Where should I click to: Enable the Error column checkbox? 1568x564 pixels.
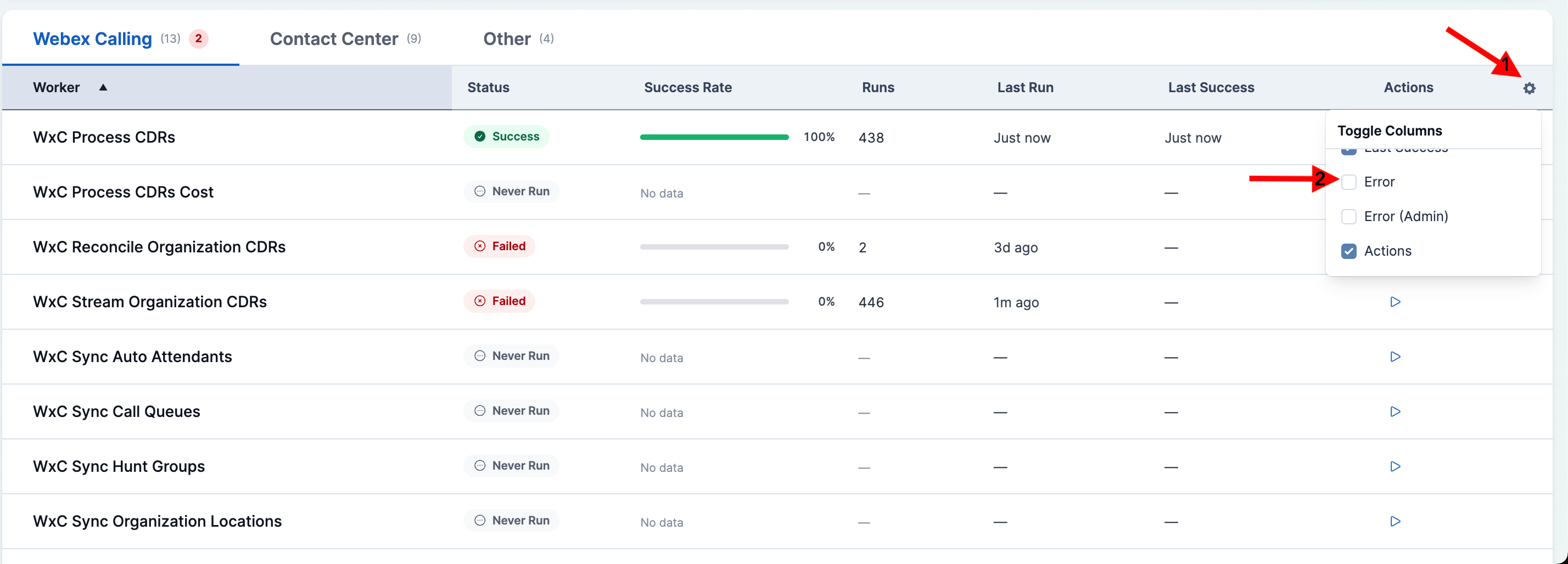[x=1348, y=182]
